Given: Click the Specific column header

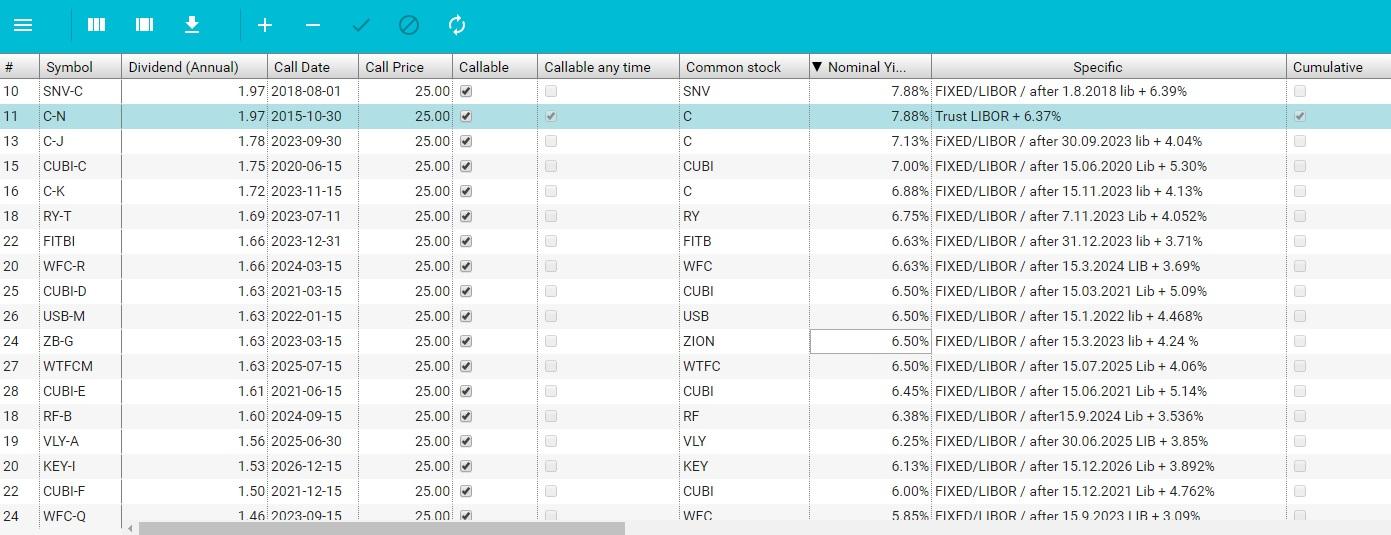Looking at the screenshot, I should (1109, 67).
